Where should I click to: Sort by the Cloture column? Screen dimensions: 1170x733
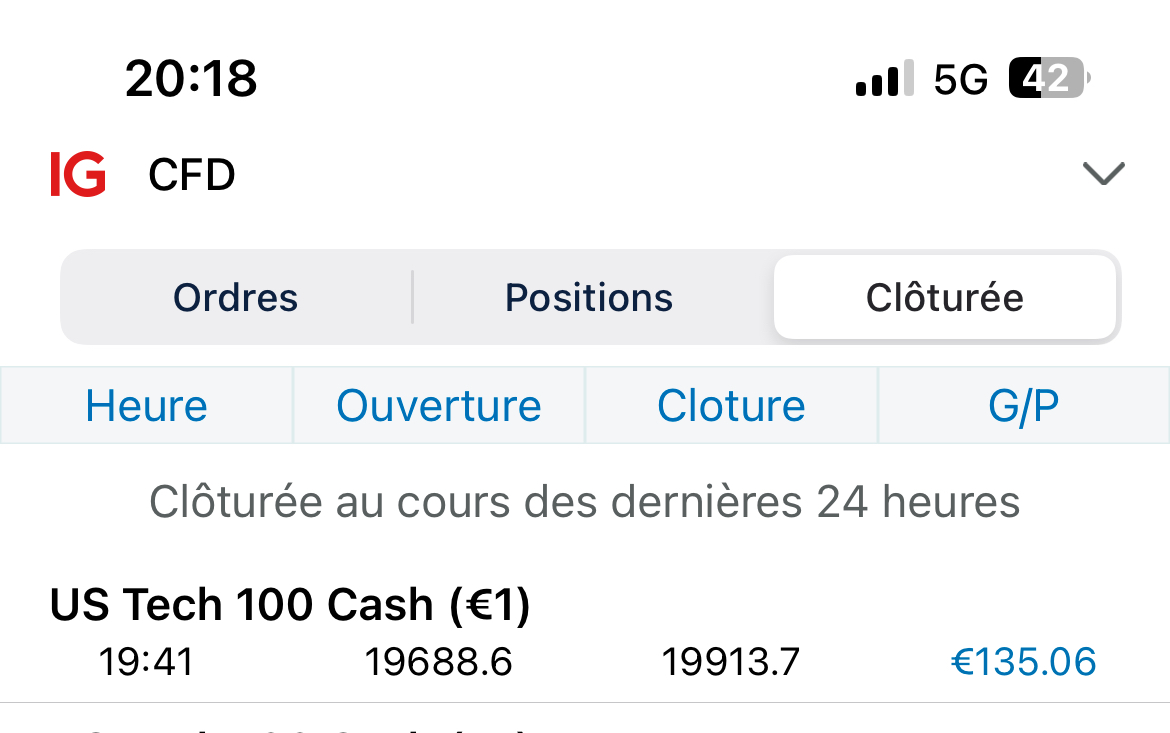pyautogui.click(x=731, y=406)
